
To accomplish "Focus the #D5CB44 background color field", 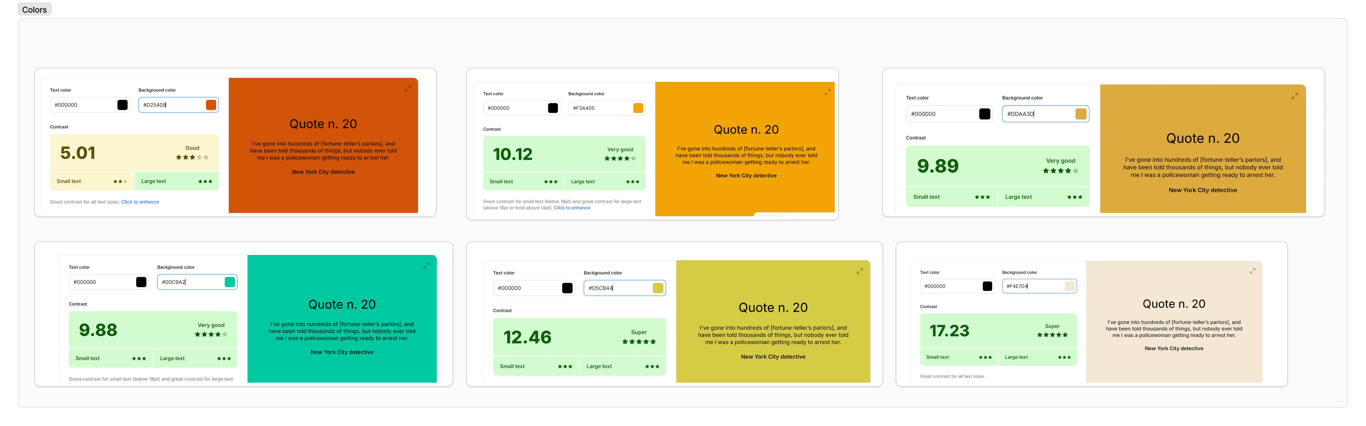I will pos(625,288).
